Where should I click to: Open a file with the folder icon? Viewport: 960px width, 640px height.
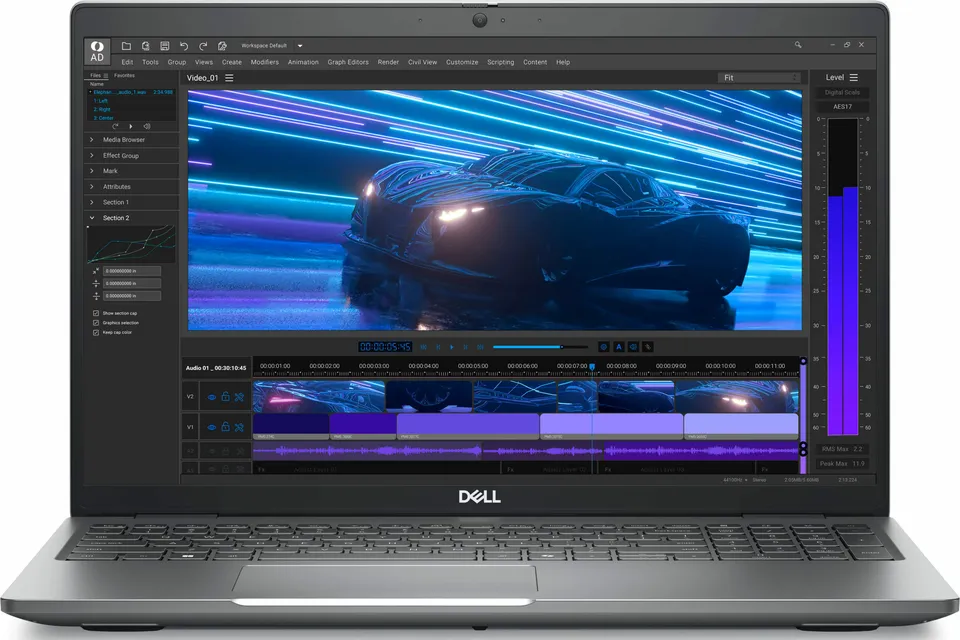pos(126,46)
